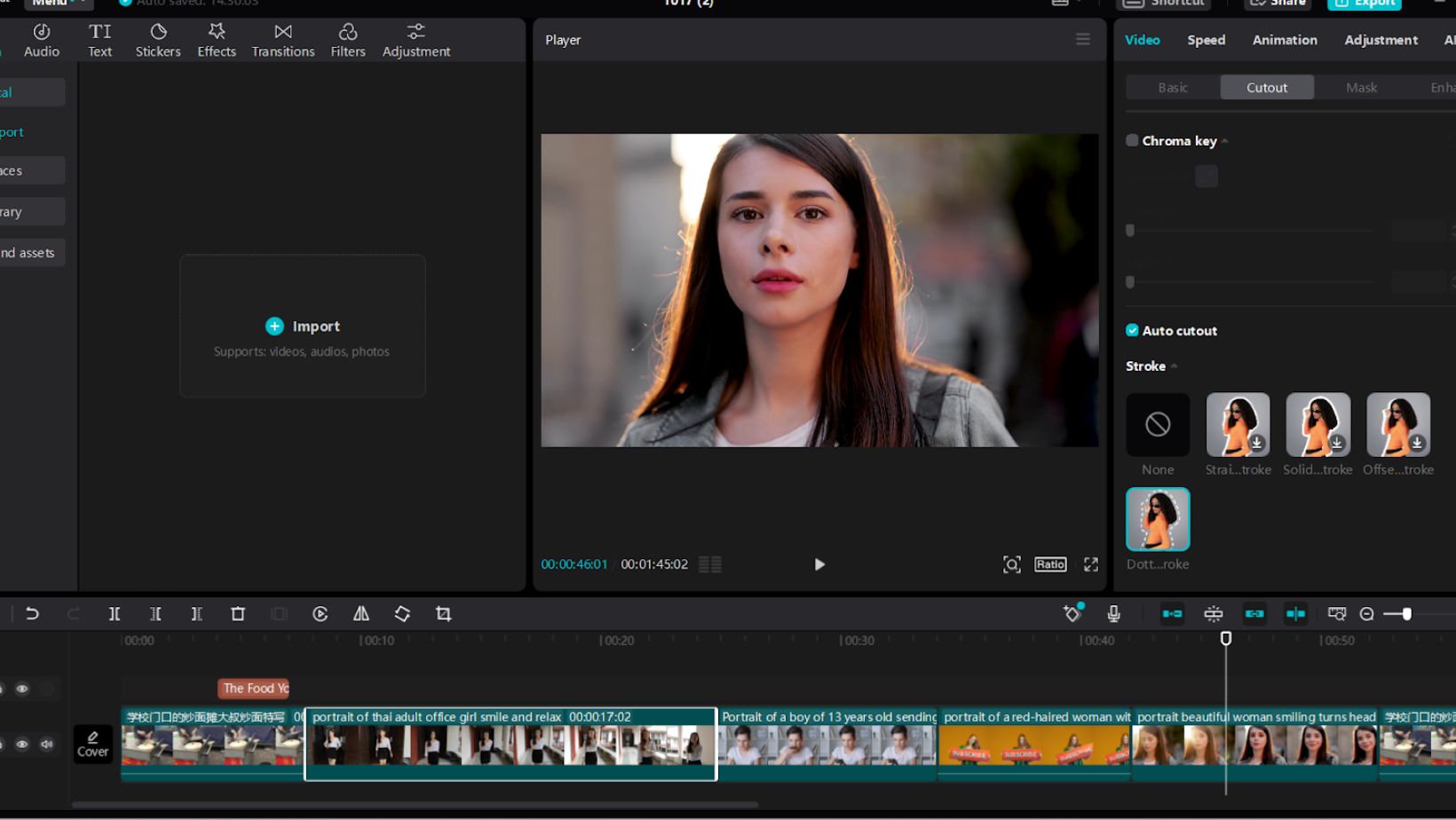Switch to the Video tab
The image size is (1456, 820).
click(x=1143, y=40)
